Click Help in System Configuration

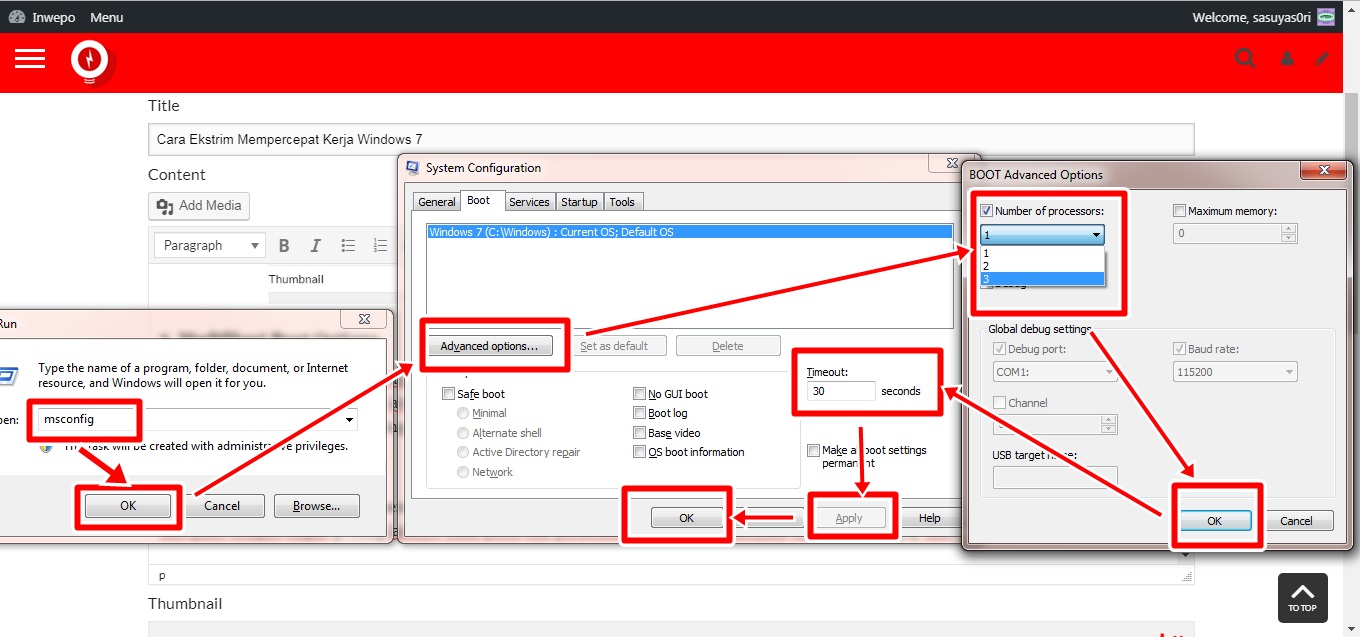tap(930, 518)
